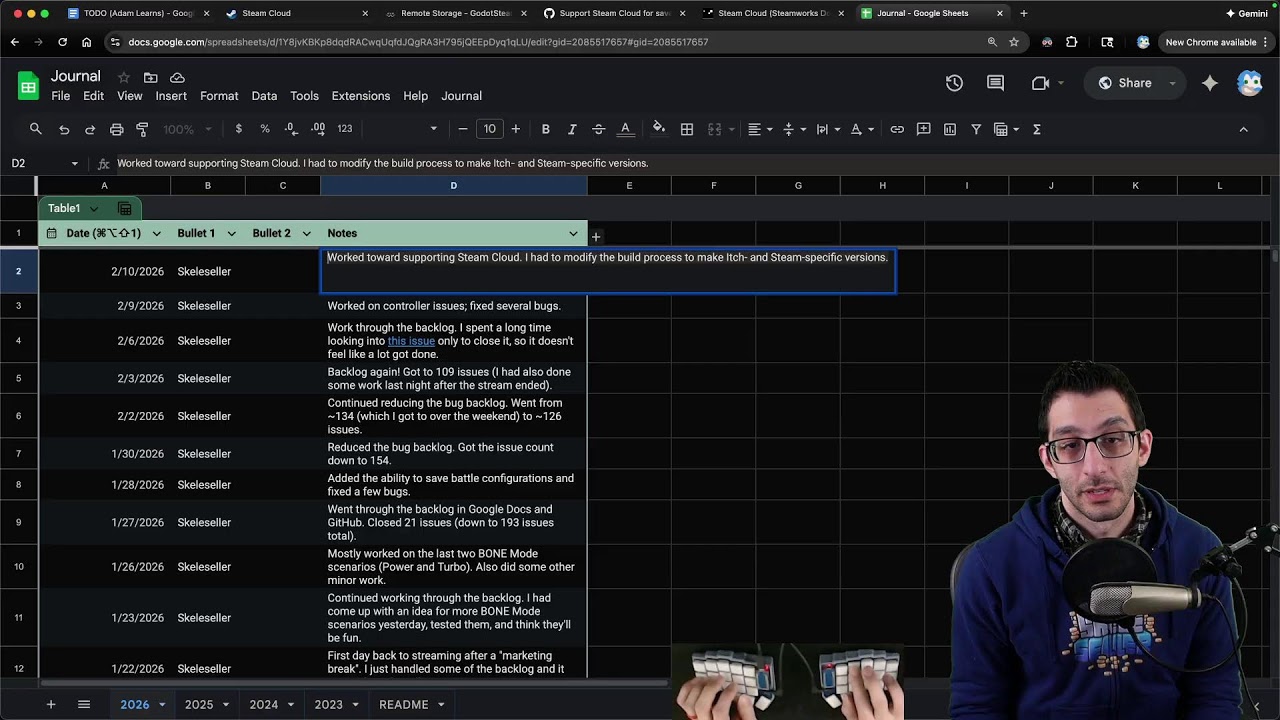View the cloud save status icon
This screenshot has width=1280, height=720.
click(177, 77)
